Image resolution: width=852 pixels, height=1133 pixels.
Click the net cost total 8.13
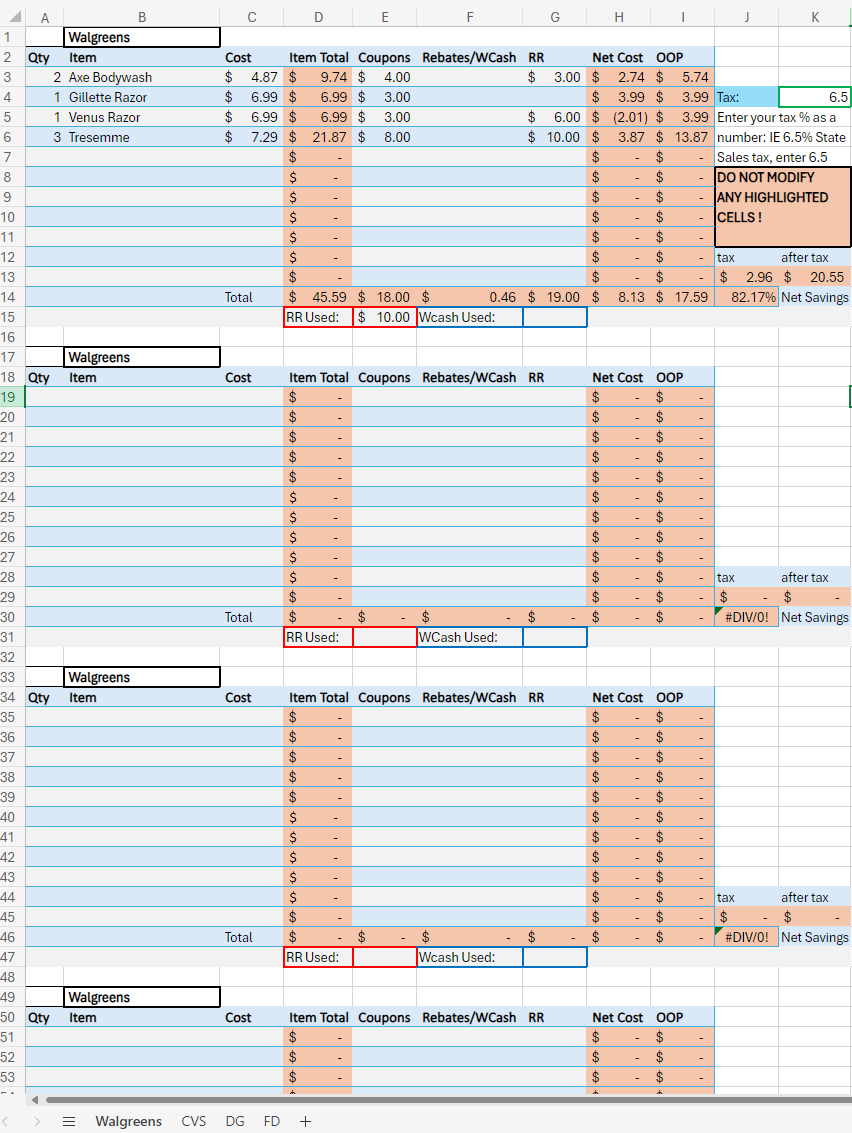619,297
